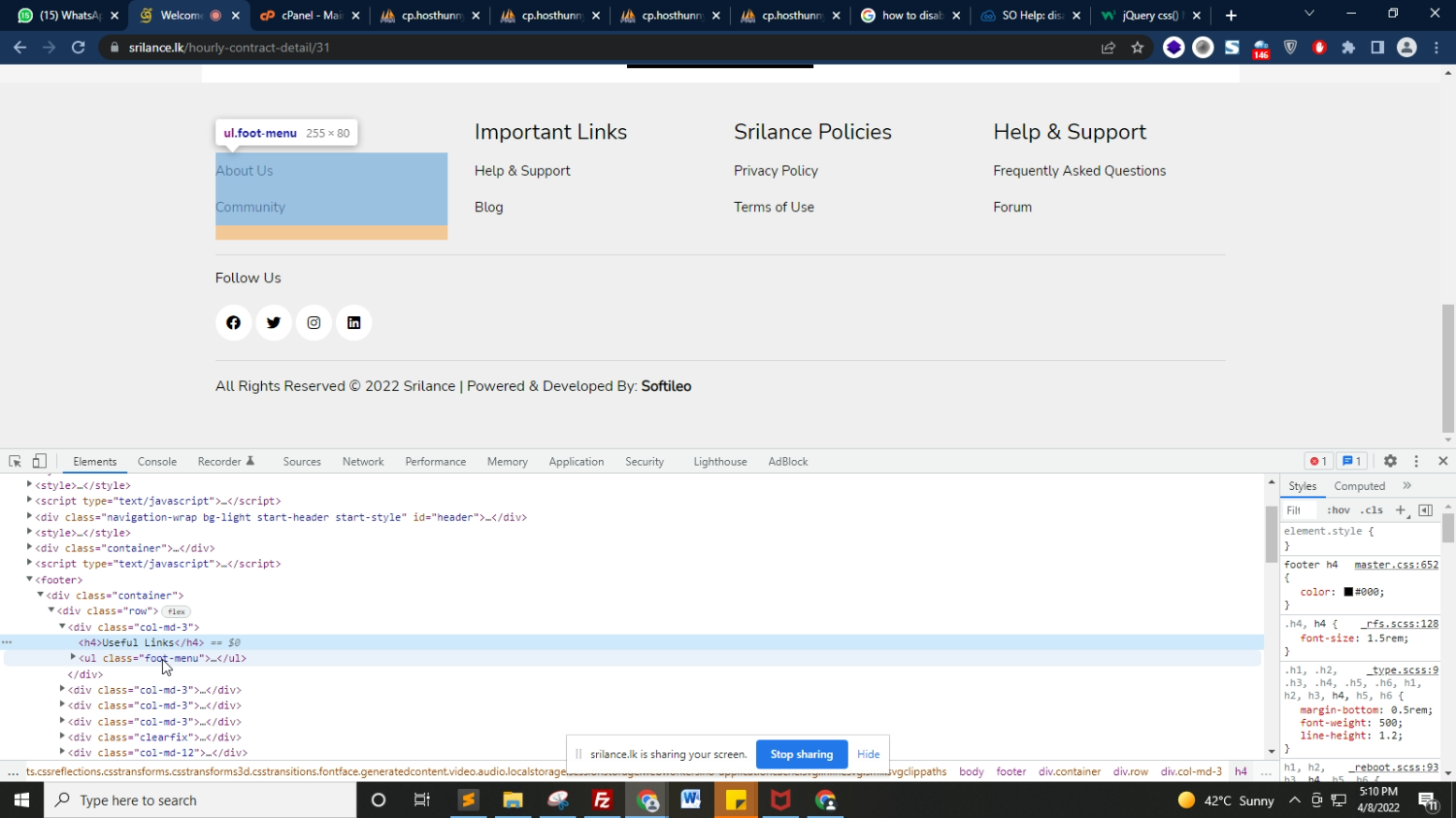Open the Twitter social icon
The image size is (1456, 818).
[x=274, y=323]
